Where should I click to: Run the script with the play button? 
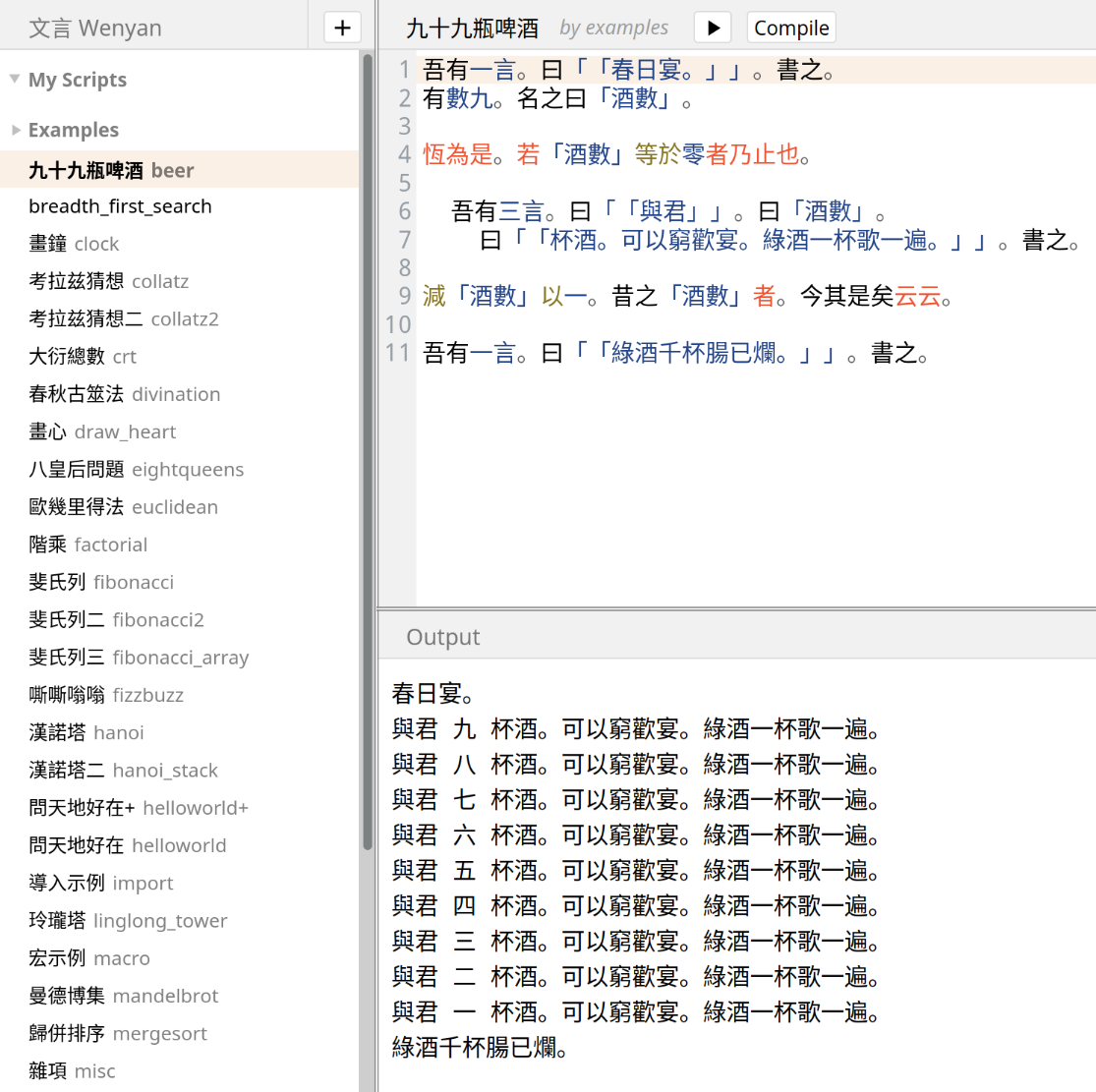pos(713,28)
